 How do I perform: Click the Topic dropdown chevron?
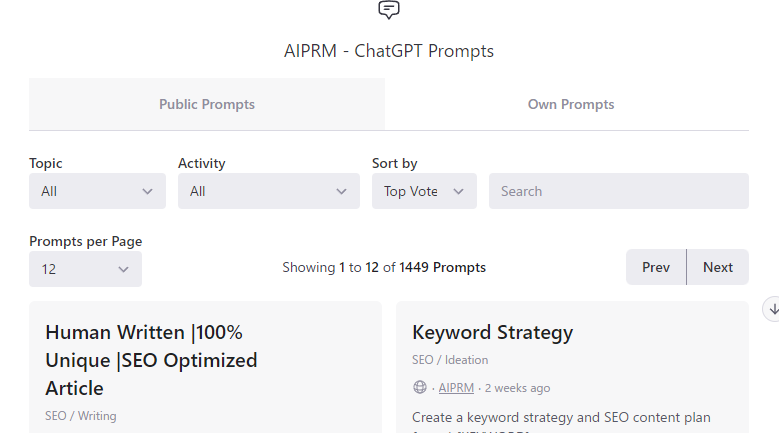[x=147, y=191]
